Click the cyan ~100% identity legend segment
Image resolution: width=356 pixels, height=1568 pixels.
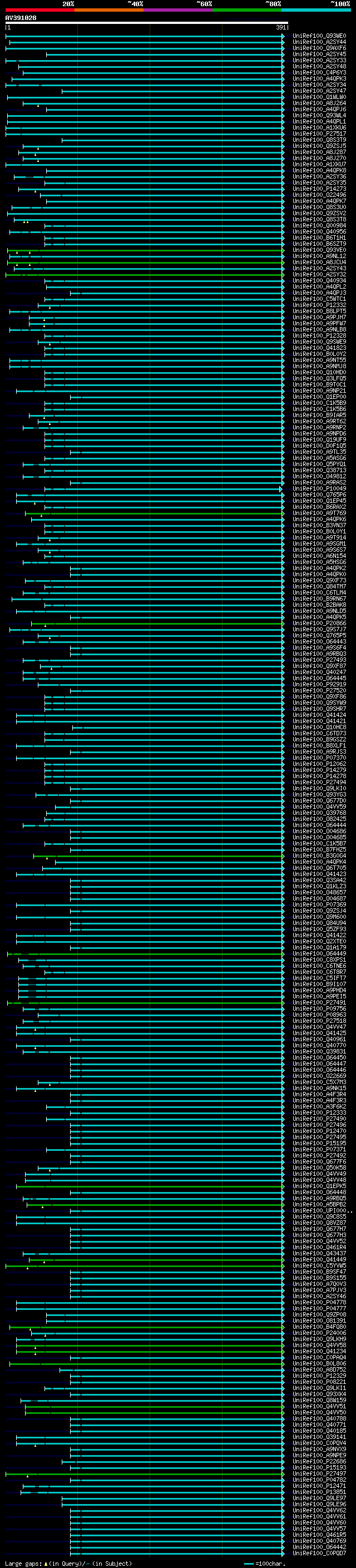[316, 10]
